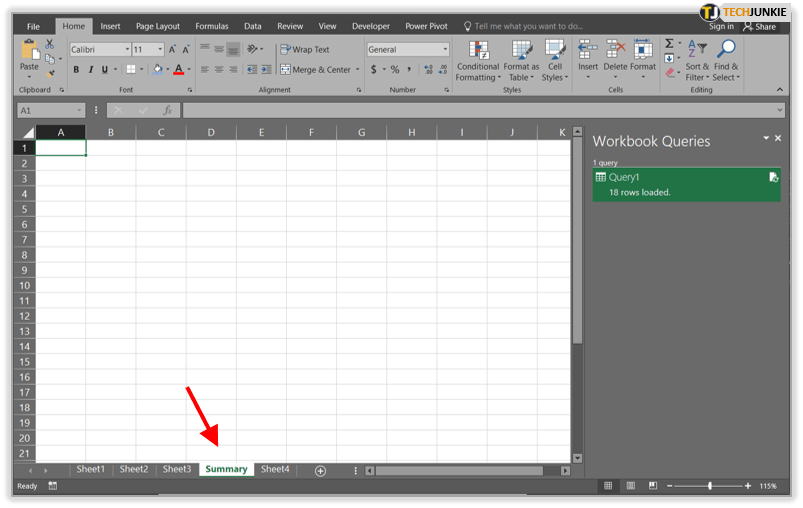Click the Fill Color bucket icon
The image size is (803, 508).
click(x=156, y=70)
